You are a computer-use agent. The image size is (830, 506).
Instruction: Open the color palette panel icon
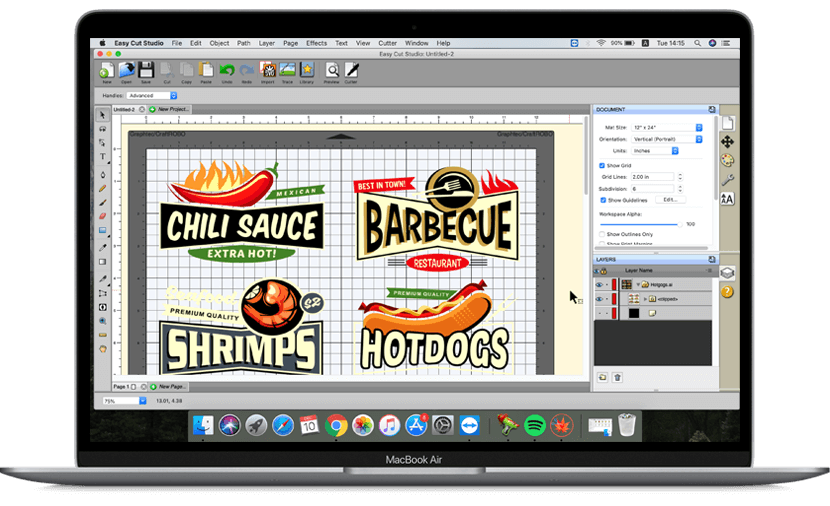pyautogui.click(x=727, y=160)
